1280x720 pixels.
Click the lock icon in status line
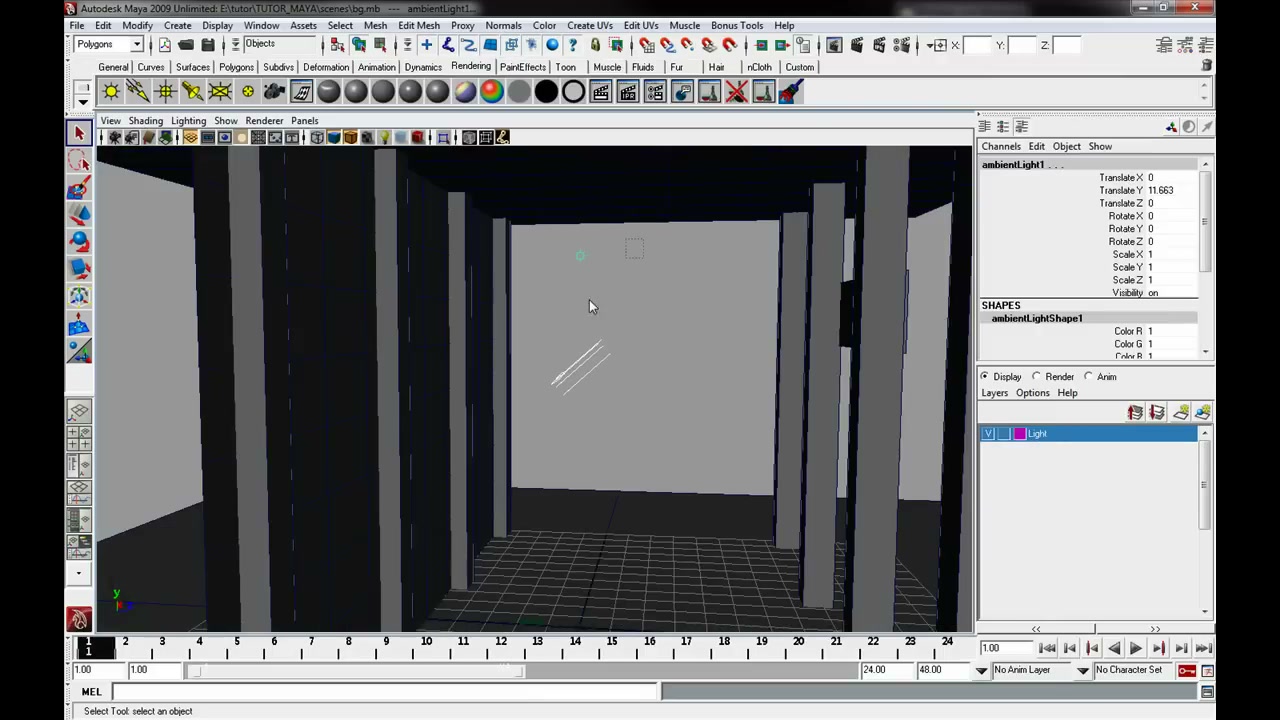(x=595, y=45)
